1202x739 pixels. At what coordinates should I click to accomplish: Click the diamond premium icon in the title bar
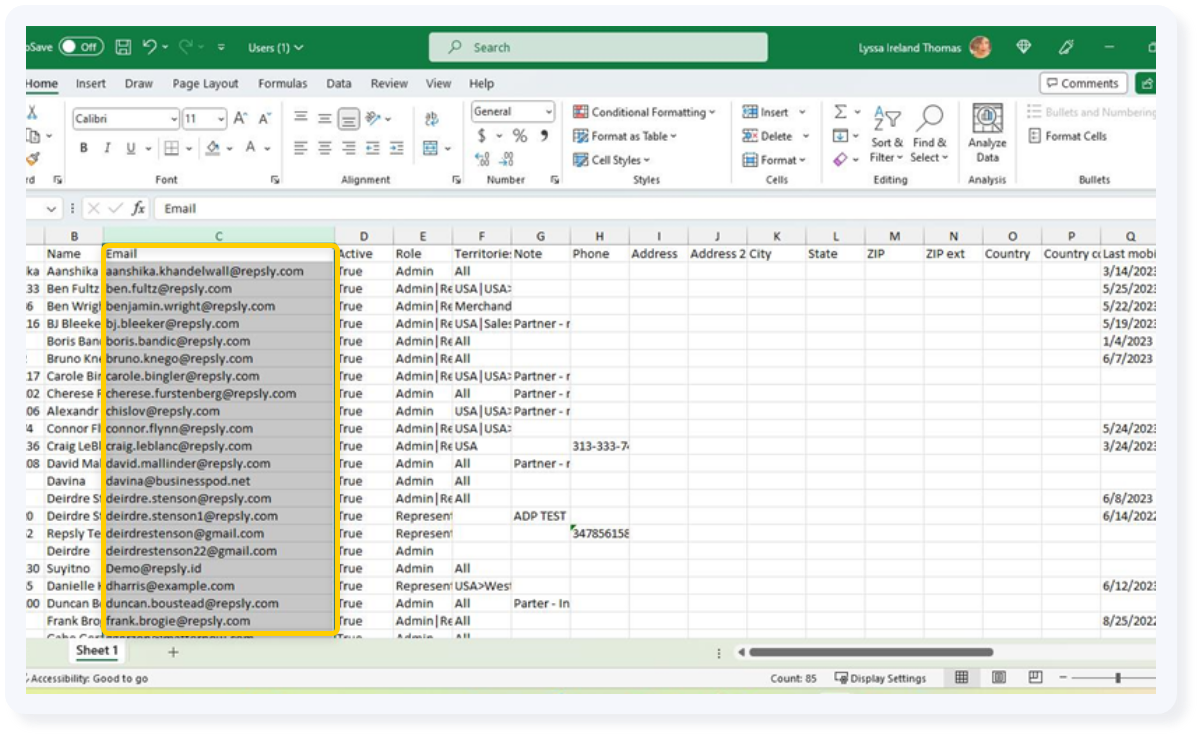pos(1023,47)
